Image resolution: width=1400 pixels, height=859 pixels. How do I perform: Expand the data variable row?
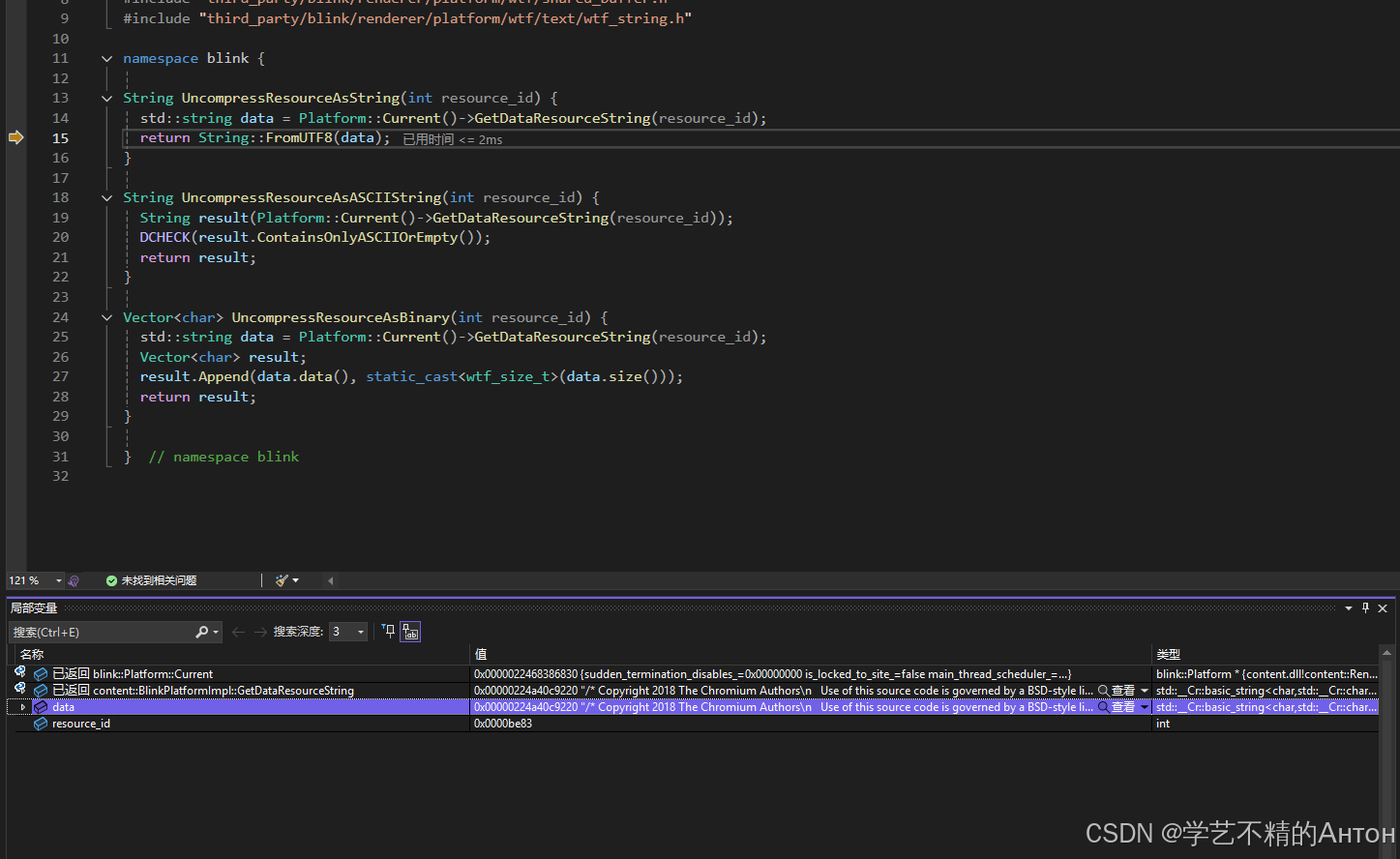click(x=21, y=706)
